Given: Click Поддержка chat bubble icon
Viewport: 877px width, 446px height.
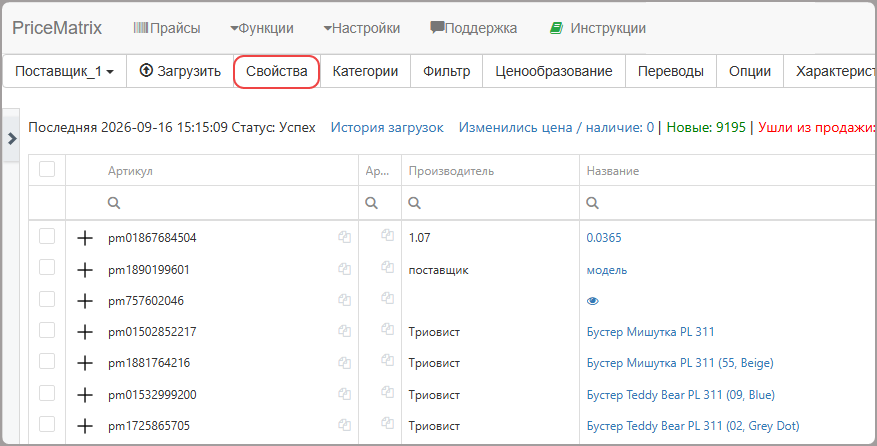Looking at the screenshot, I should point(437,27).
